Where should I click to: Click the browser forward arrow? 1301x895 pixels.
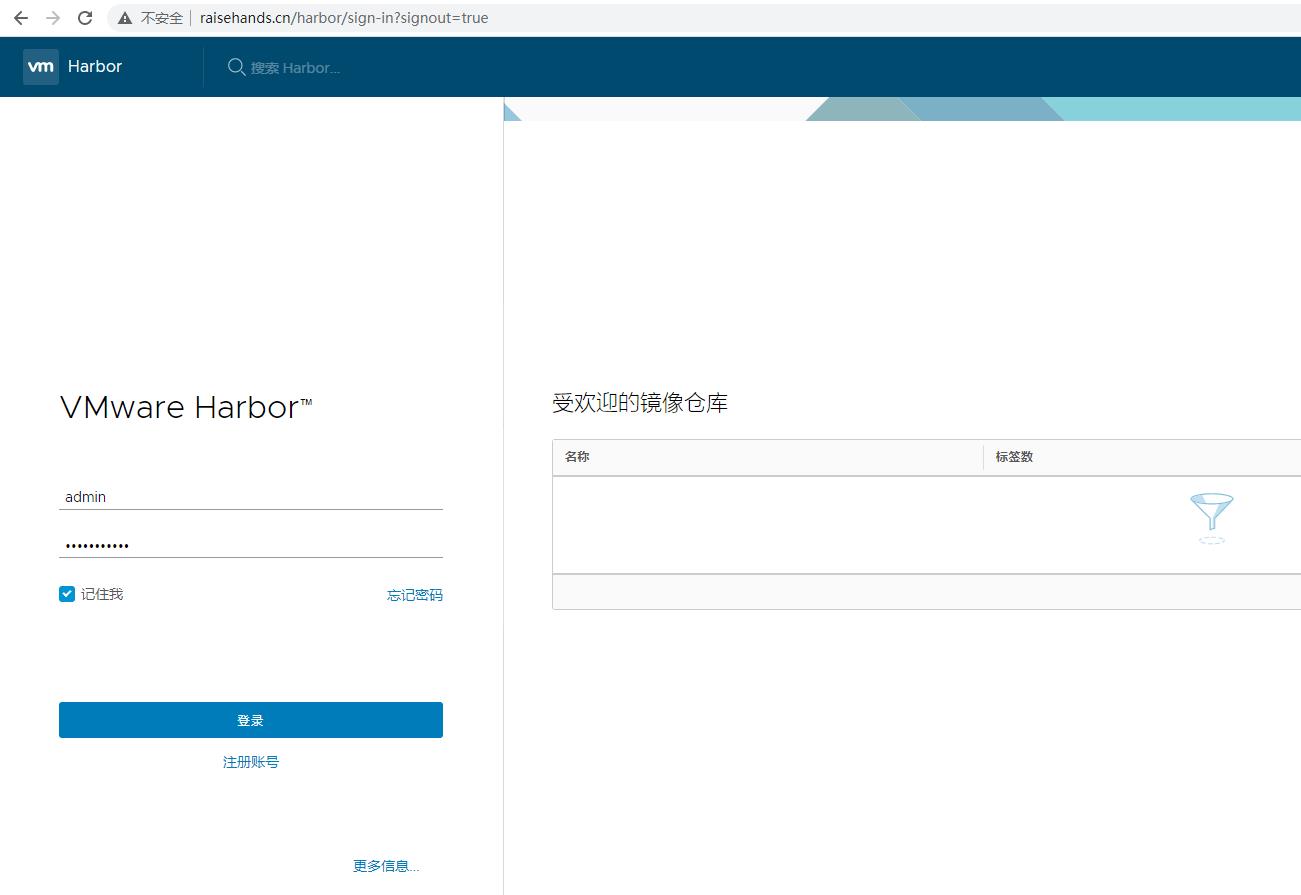coord(53,18)
